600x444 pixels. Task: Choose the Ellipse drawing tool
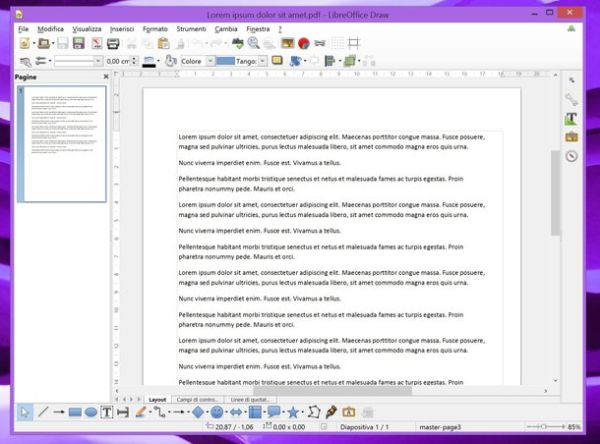[91, 411]
